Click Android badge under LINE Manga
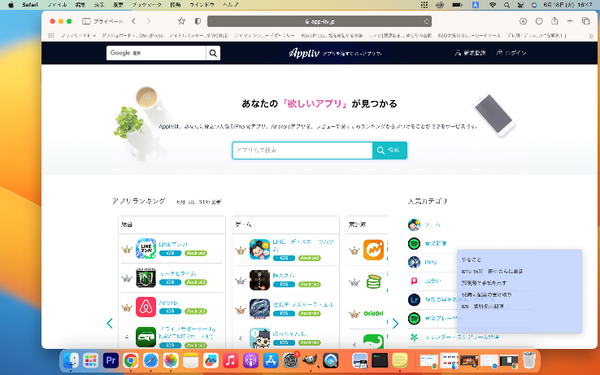This screenshot has width=600, height=375. tap(196, 253)
